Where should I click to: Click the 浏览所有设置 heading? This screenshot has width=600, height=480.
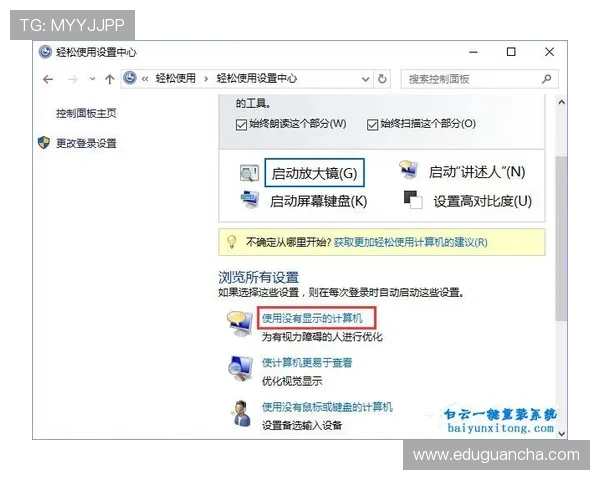tap(258, 277)
